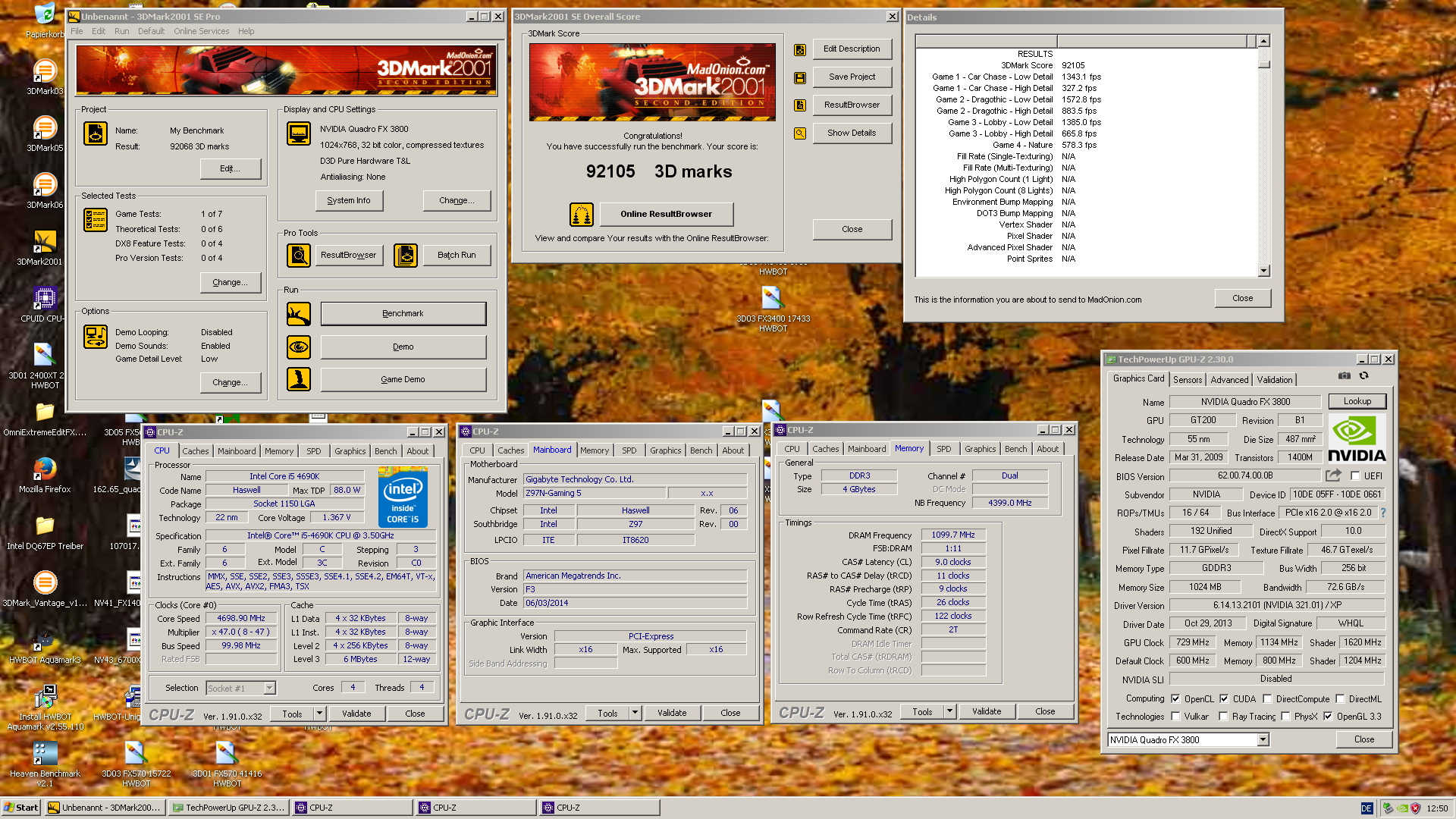Viewport: 1456px width, 819px height.
Task: Click the Demo eye icon
Action: coord(299,347)
